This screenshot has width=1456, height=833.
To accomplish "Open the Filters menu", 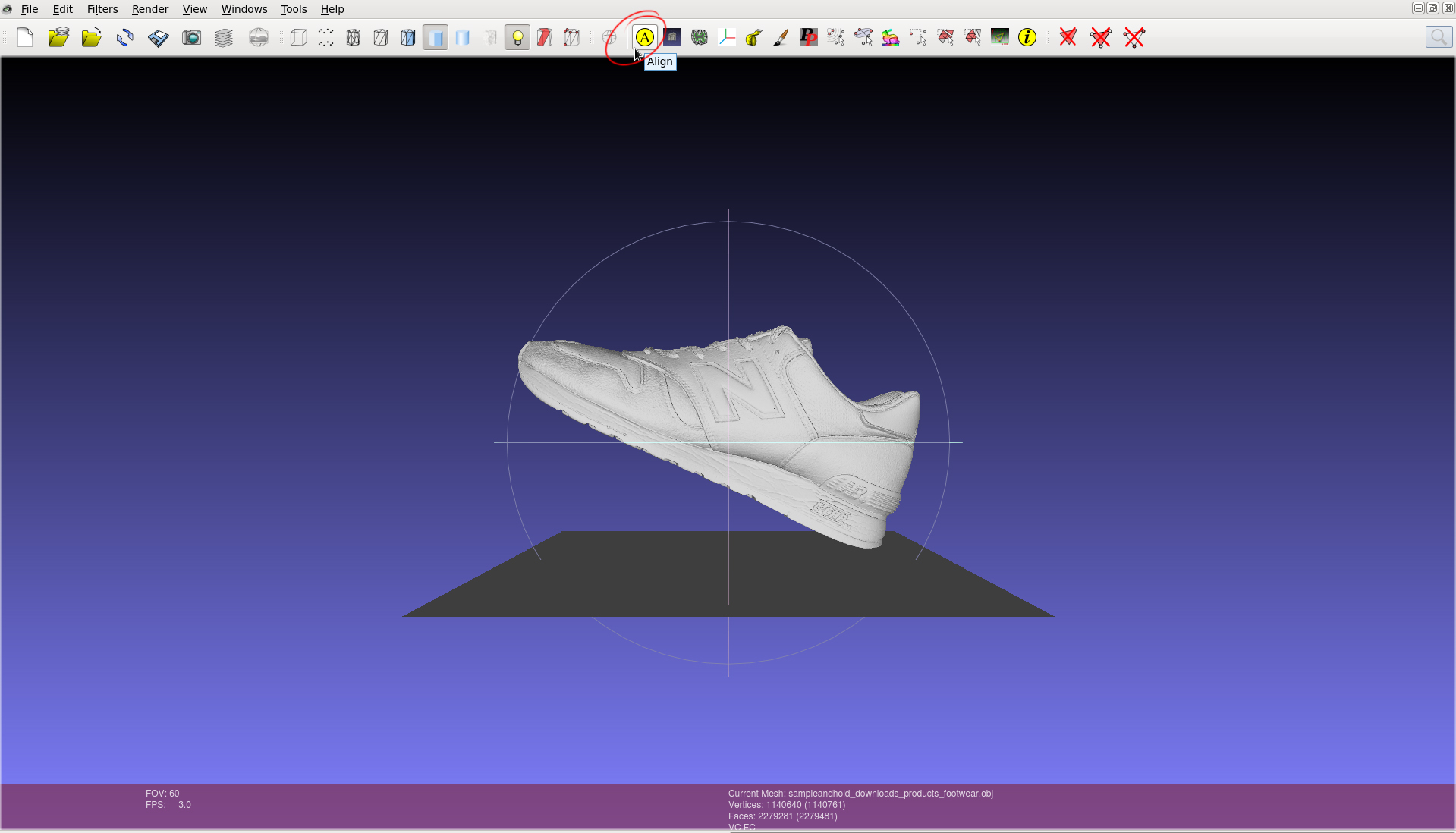I will [x=102, y=9].
